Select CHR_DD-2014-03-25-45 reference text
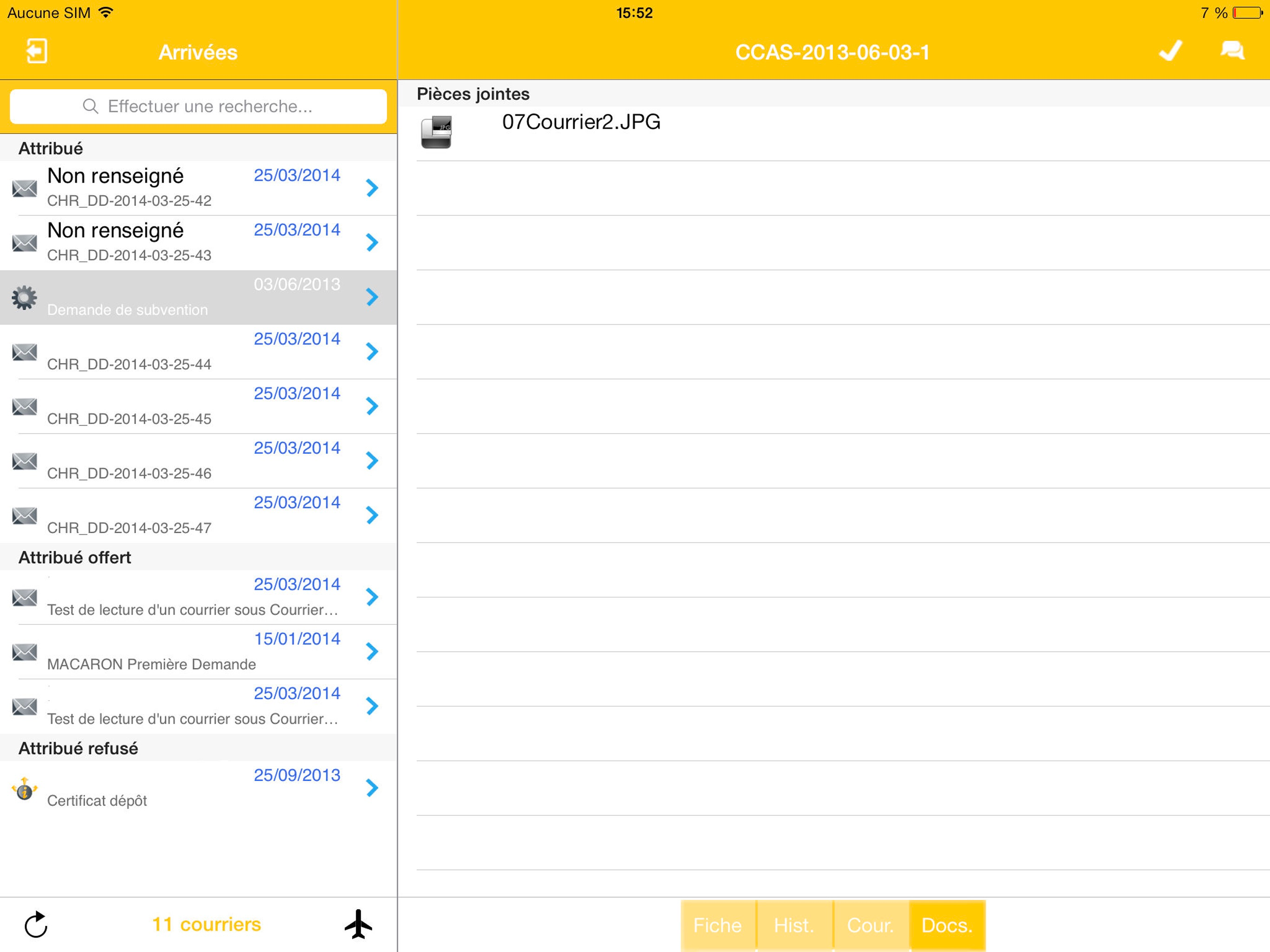Viewport: 1270px width, 952px height. (x=129, y=419)
